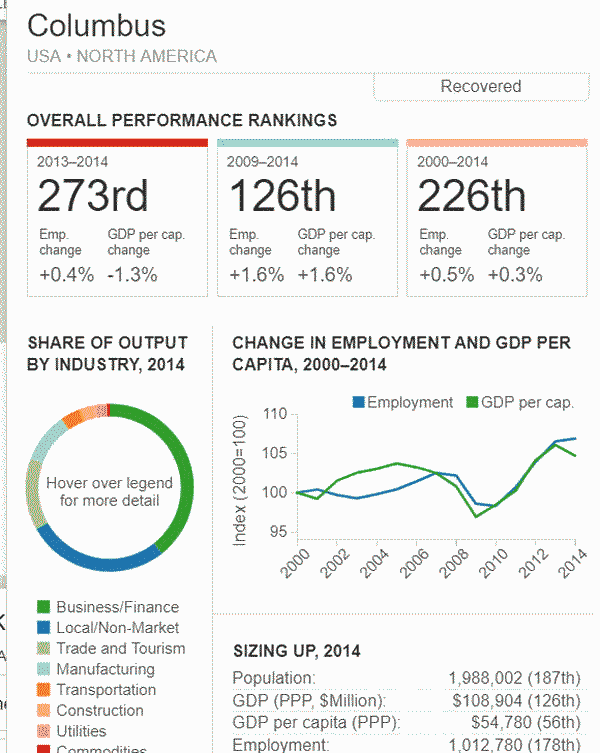
Task: Click the Recovered status box
Action: 480,87
